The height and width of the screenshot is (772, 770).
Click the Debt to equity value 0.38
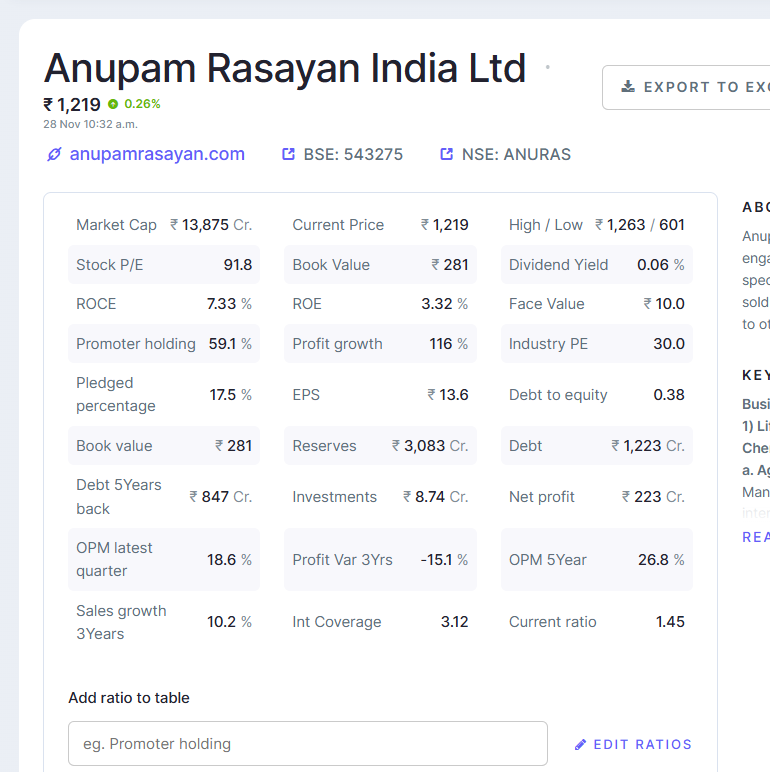[669, 394]
